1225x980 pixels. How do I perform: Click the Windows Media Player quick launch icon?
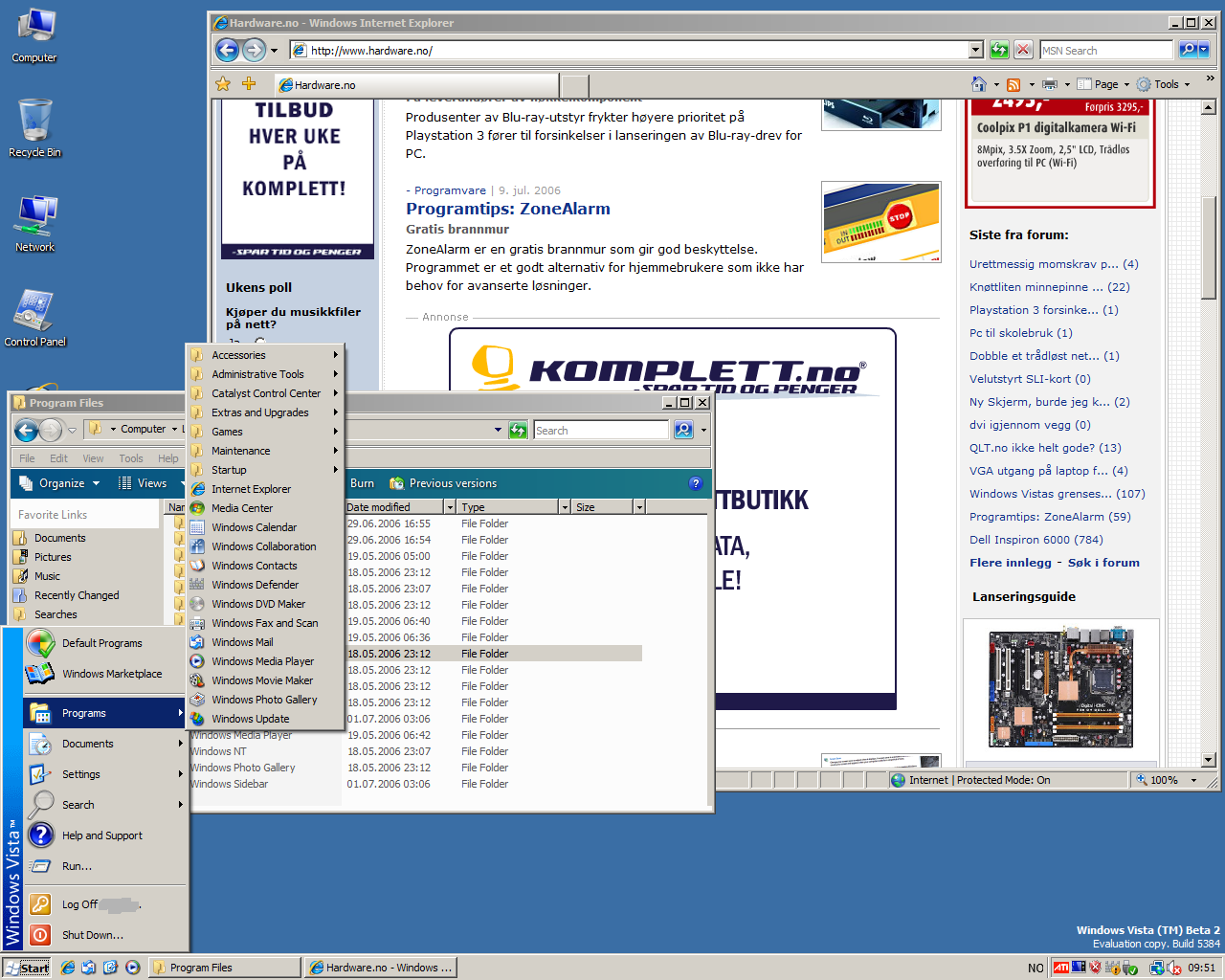pos(132,968)
